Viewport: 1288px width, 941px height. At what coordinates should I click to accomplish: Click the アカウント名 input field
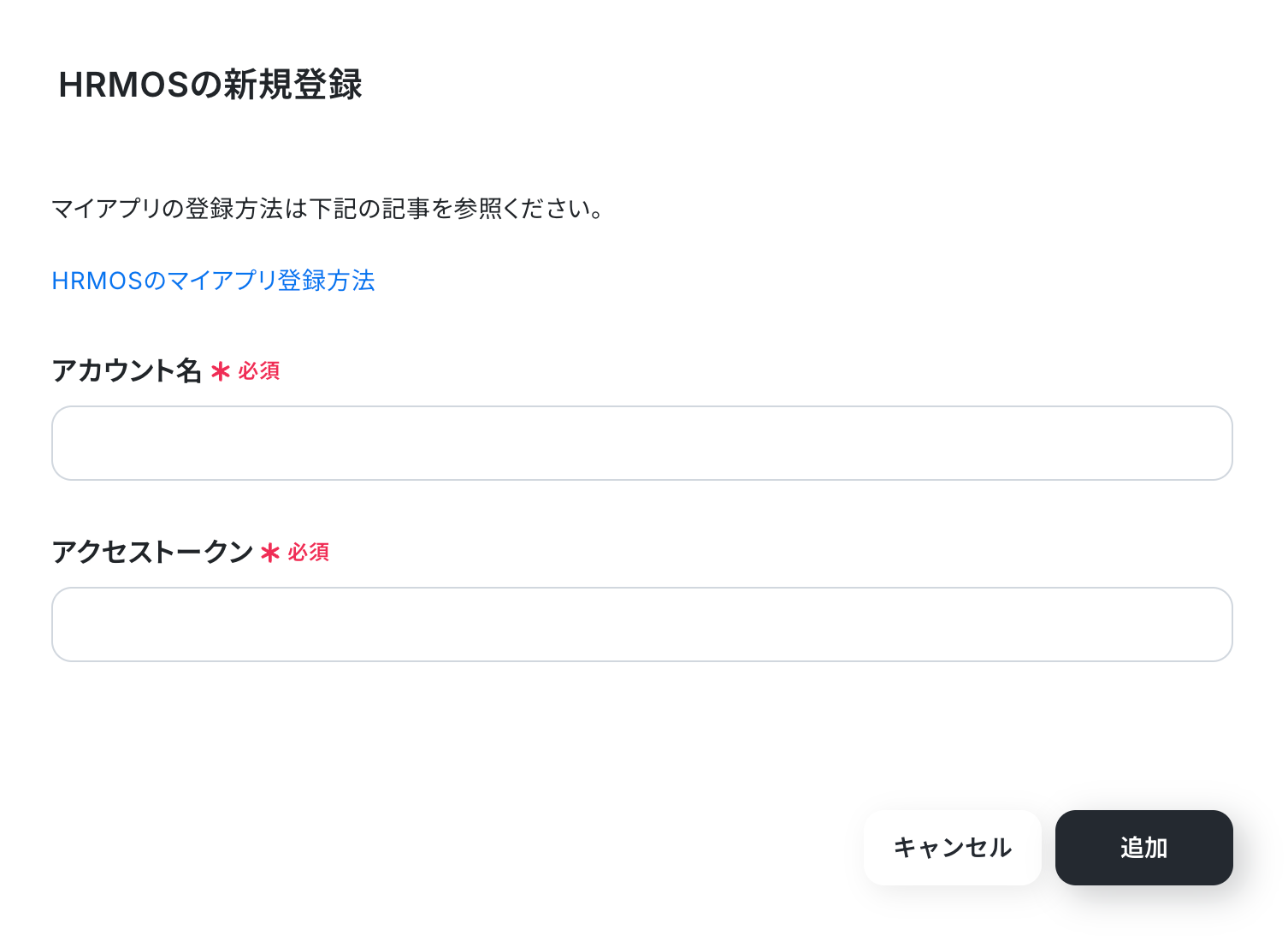pyautogui.click(x=641, y=443)
